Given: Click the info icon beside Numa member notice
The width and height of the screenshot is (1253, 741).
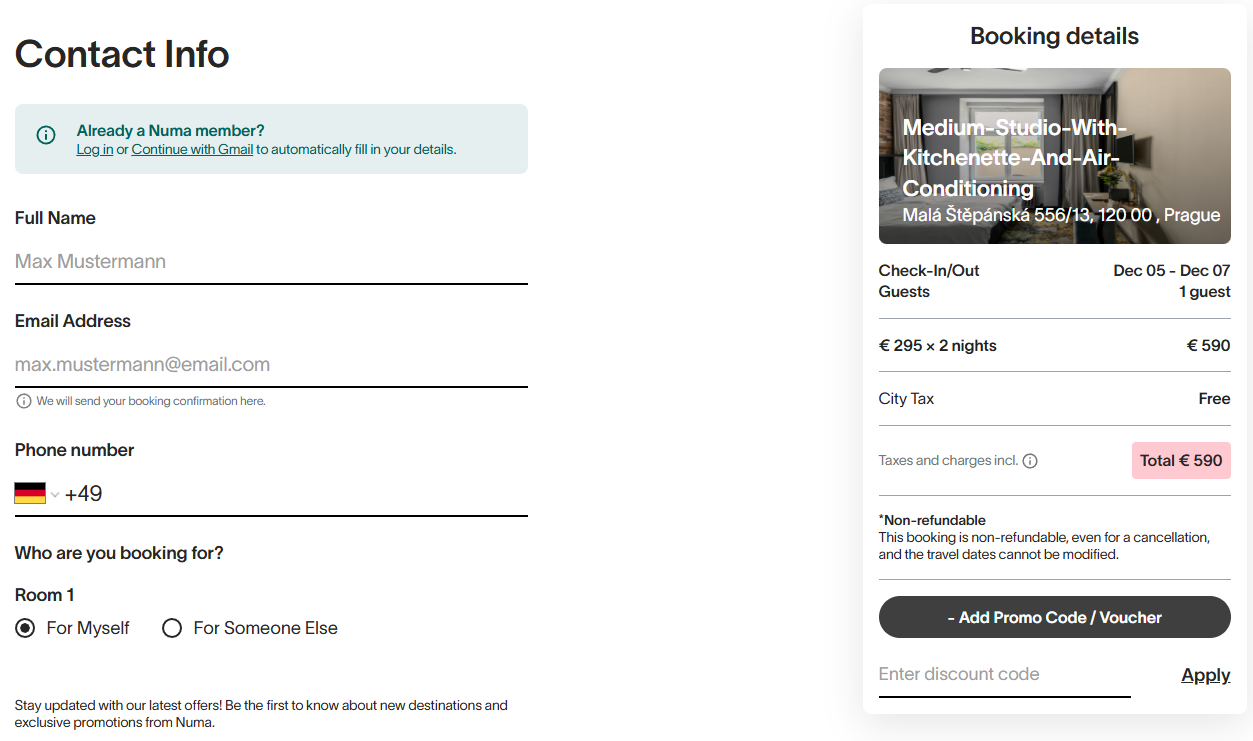Looking at the screenshot, I should [x=46, y=135].
